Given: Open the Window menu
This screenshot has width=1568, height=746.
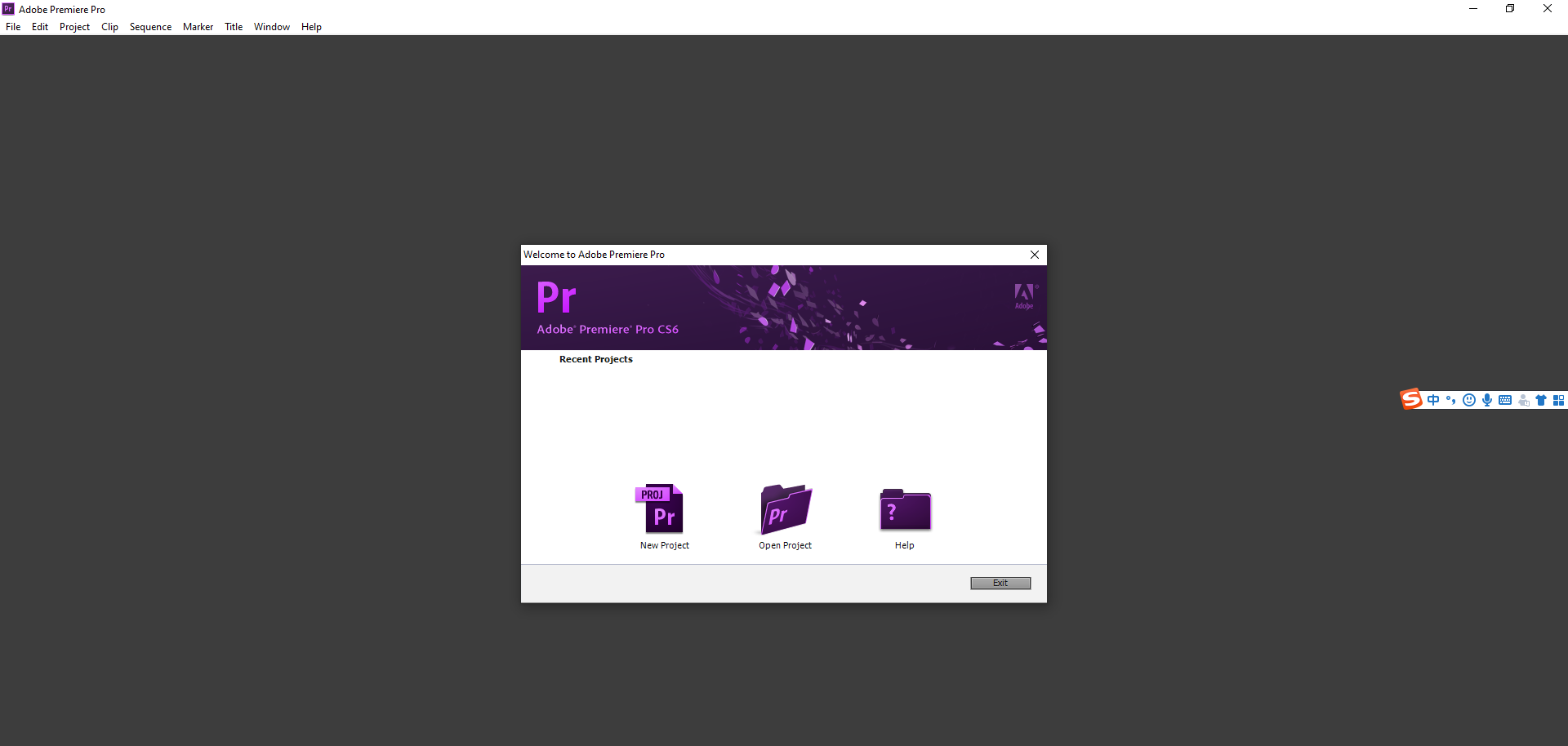Looking at the screenshot, I should pyautogui.click(x=272, y=27).
